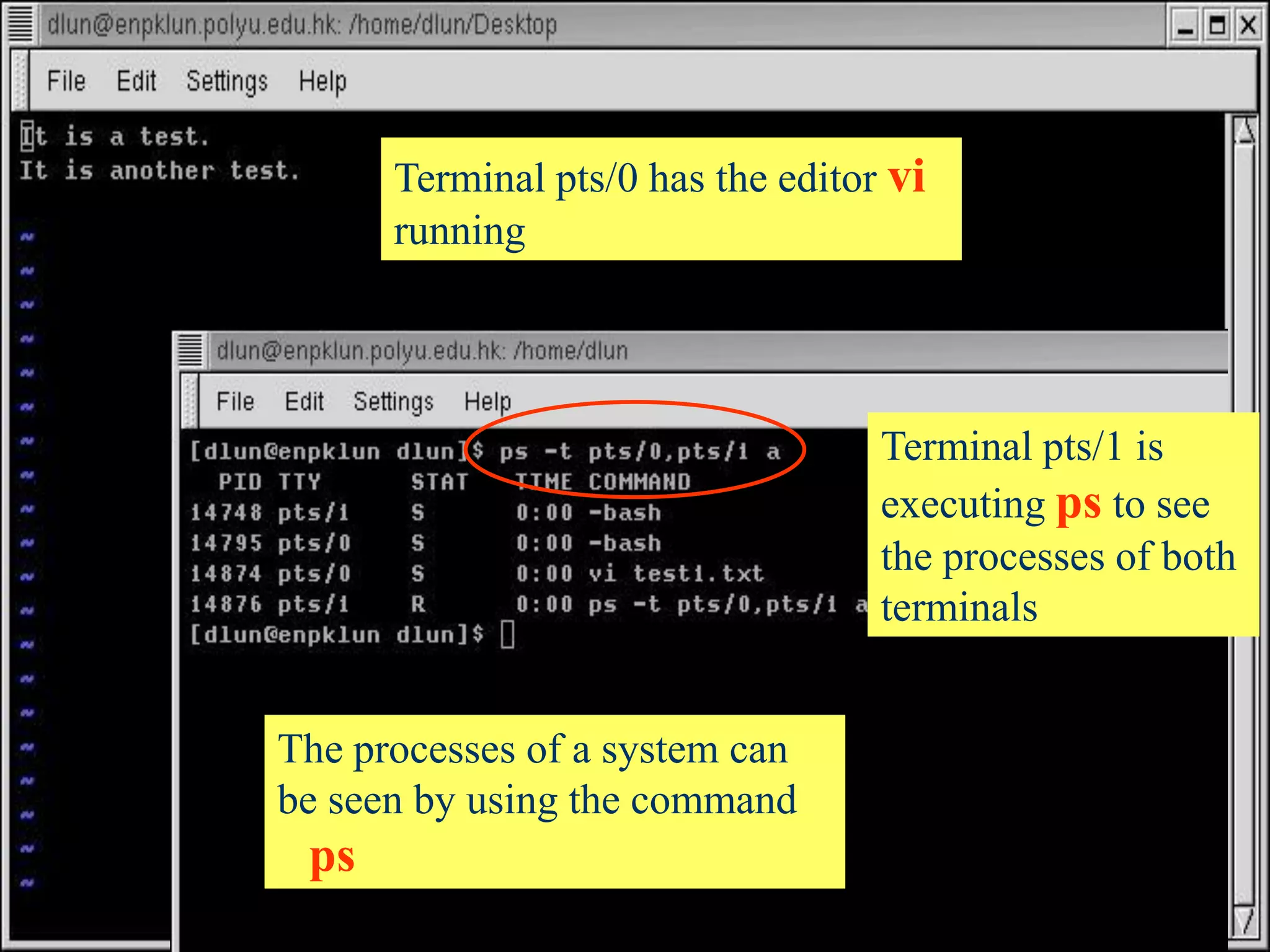Minimize the Desktop terminal window
The image size is (1270, 952).
point(1185,26)
